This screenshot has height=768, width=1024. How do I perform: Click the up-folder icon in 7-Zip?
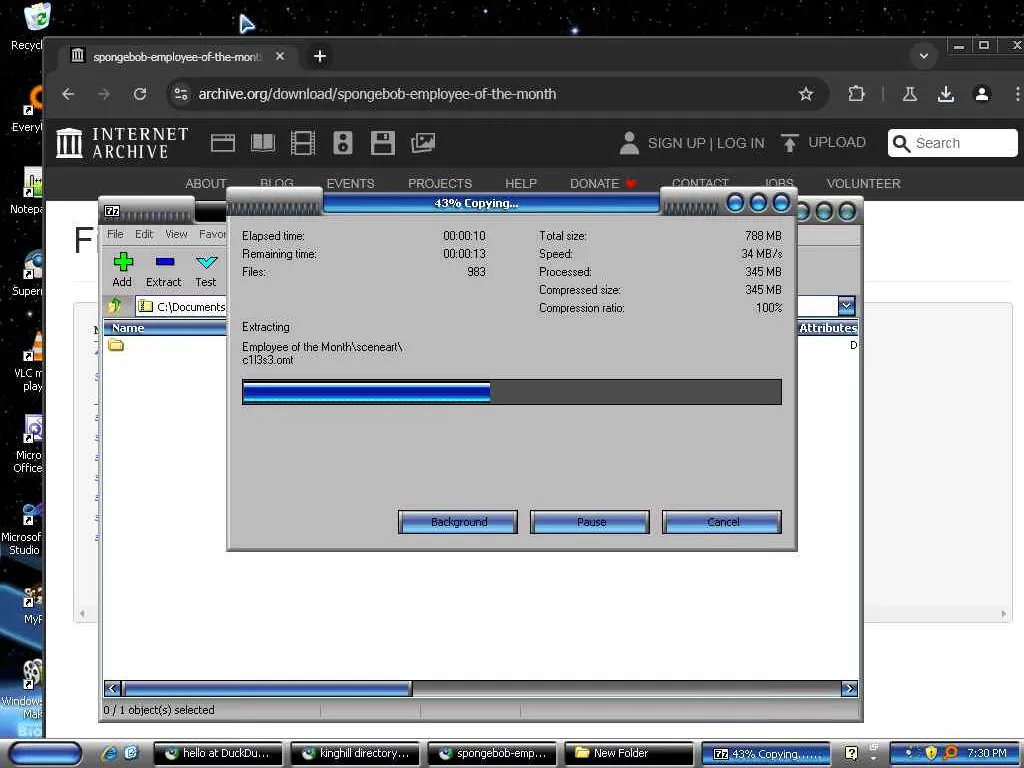click(x=116, y=306)
